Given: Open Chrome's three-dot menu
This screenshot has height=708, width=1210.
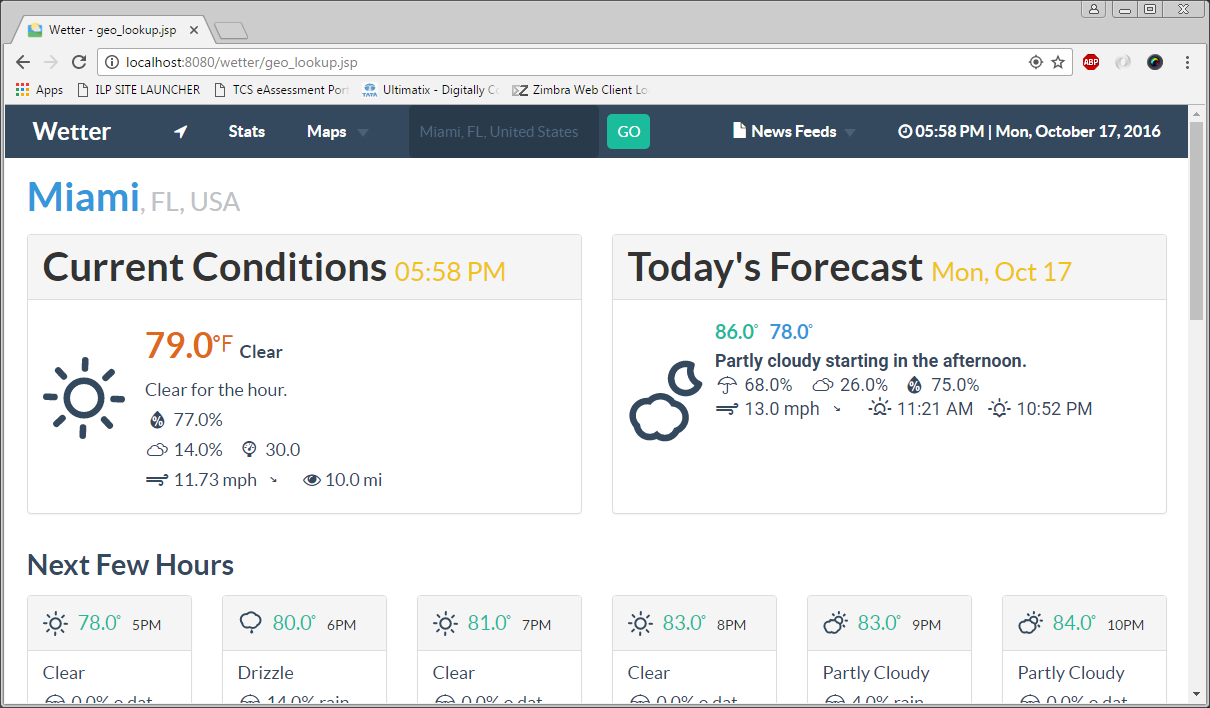Looking at the screenshot, I should pyautogui.click(x=1187, y=61).
